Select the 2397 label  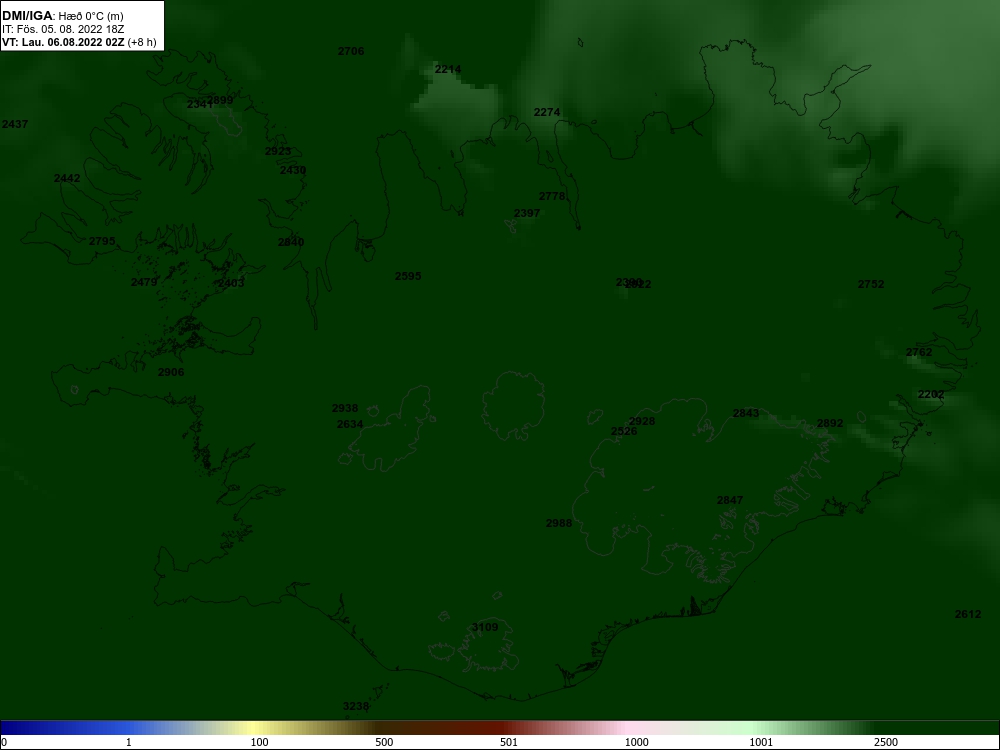point(527,213)
